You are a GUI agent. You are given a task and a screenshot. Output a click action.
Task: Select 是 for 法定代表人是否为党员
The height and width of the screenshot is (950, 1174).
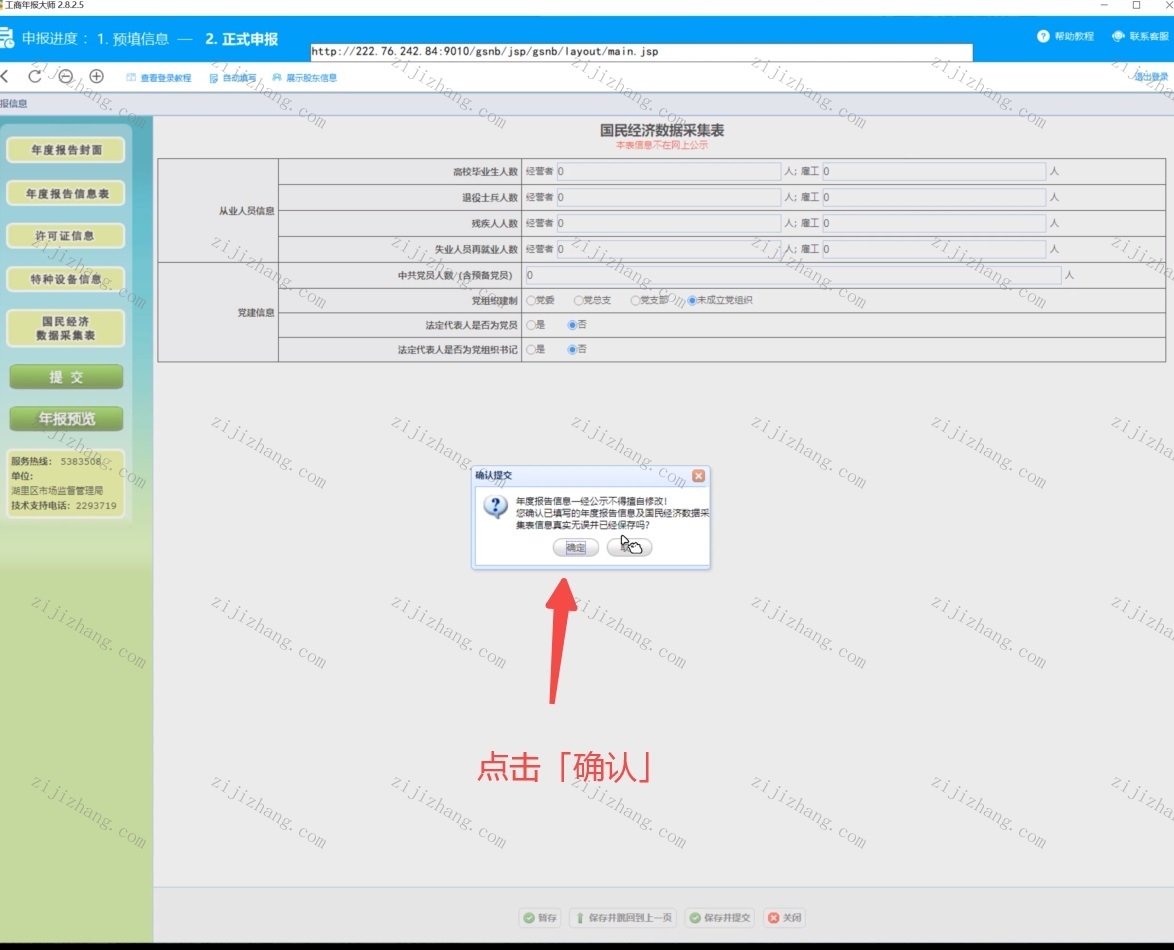[531, 325]
